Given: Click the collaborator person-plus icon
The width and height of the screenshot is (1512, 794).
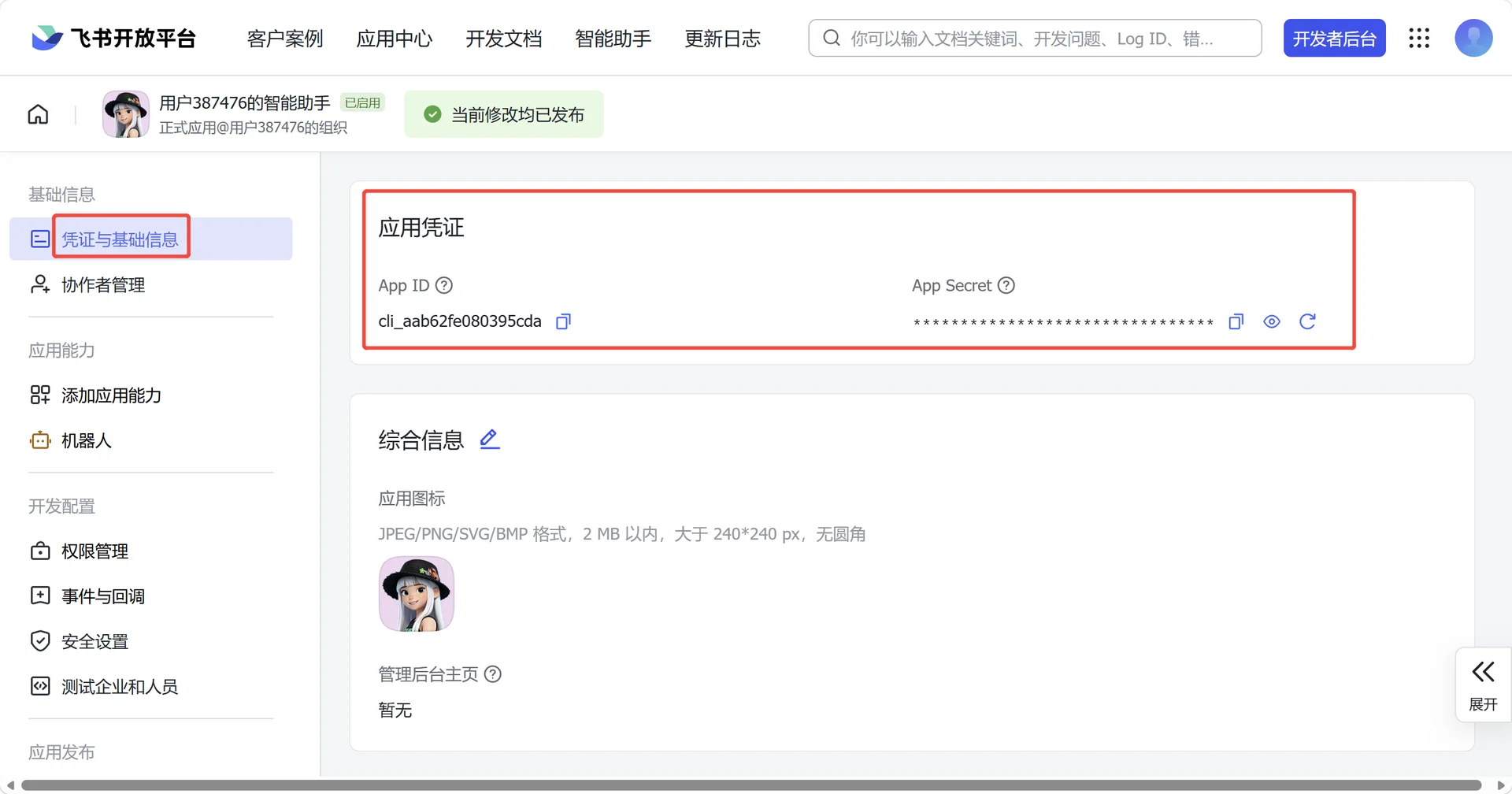Looking at the screenshot, I should (x=40, y=284).
